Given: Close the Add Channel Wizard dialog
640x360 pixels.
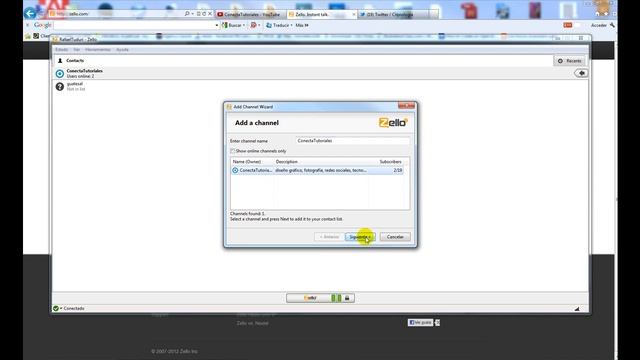Looking at the screenshot, I should point(407,106).
